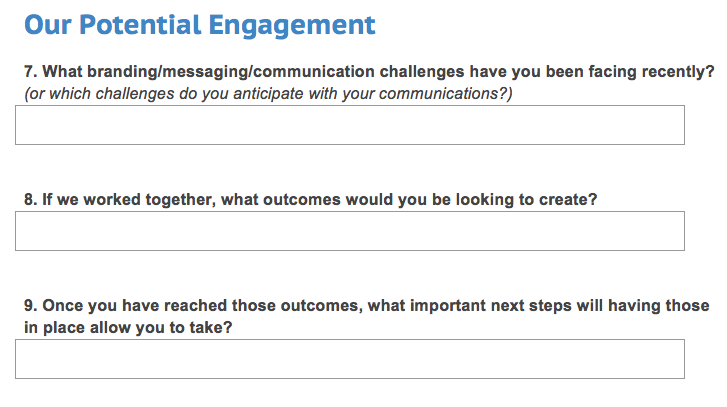The image size is (727, 407).
Task: Click the question 7 branding challenges input field
Action: click(x=350, y=125)
